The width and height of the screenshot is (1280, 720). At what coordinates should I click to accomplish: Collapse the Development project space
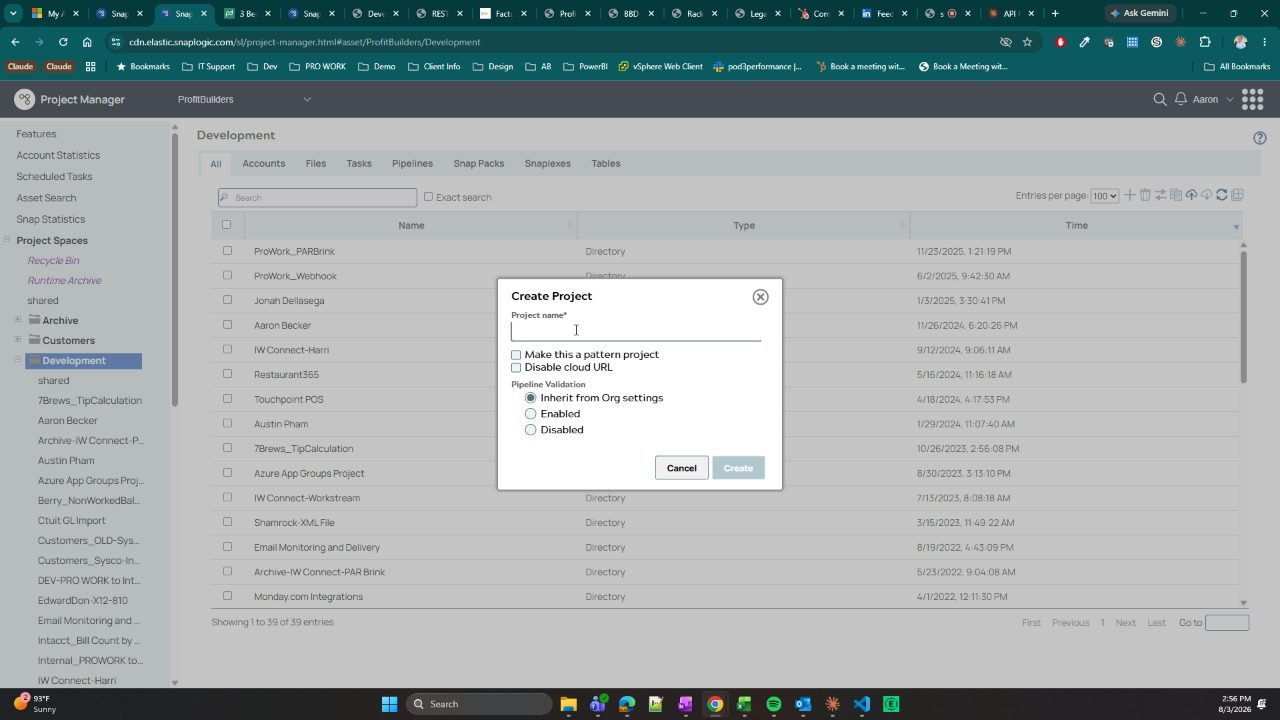[18, 360]
